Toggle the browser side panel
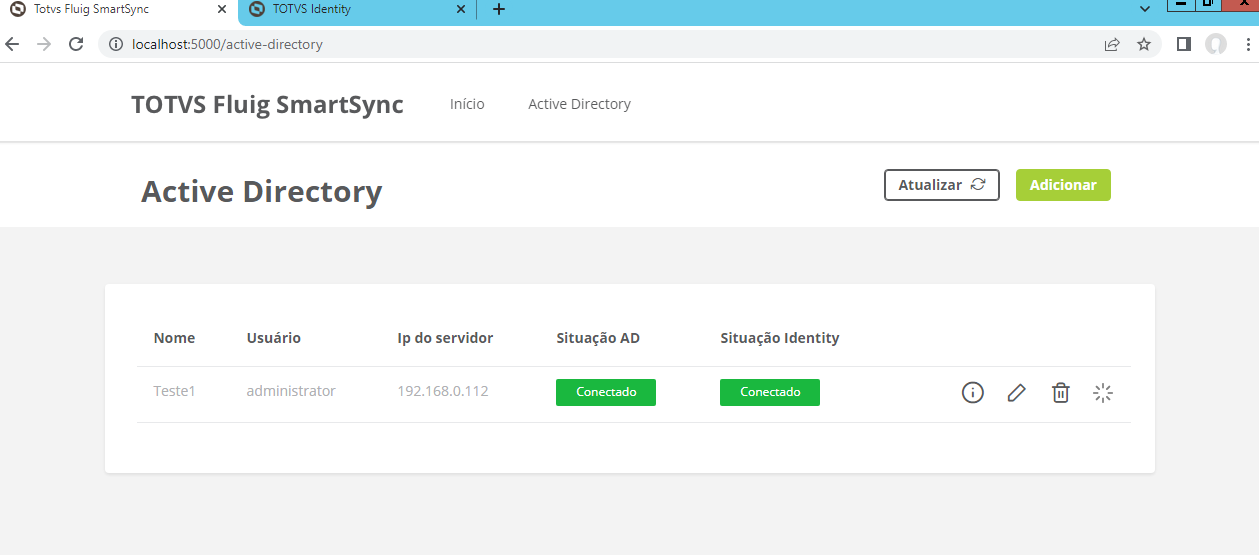The width and height of the screenshot is (1259, 555). point(1184,44)
